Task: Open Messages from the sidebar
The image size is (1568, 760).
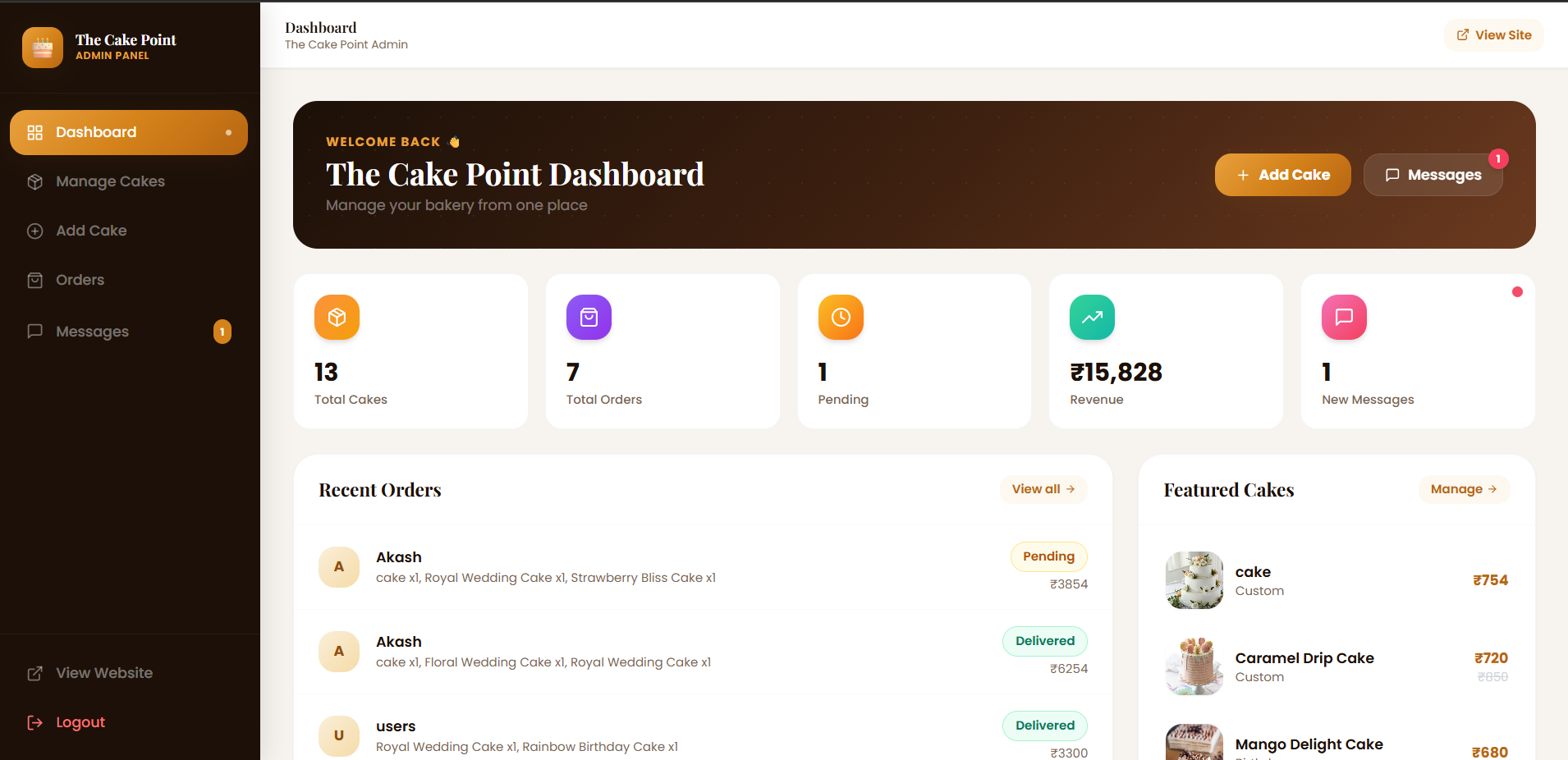Action: coord(92,332)
